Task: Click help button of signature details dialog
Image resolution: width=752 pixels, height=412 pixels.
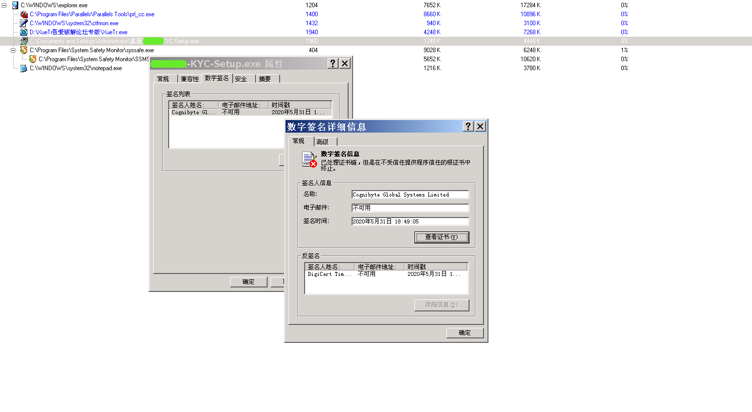Action: tap(468, 126)
